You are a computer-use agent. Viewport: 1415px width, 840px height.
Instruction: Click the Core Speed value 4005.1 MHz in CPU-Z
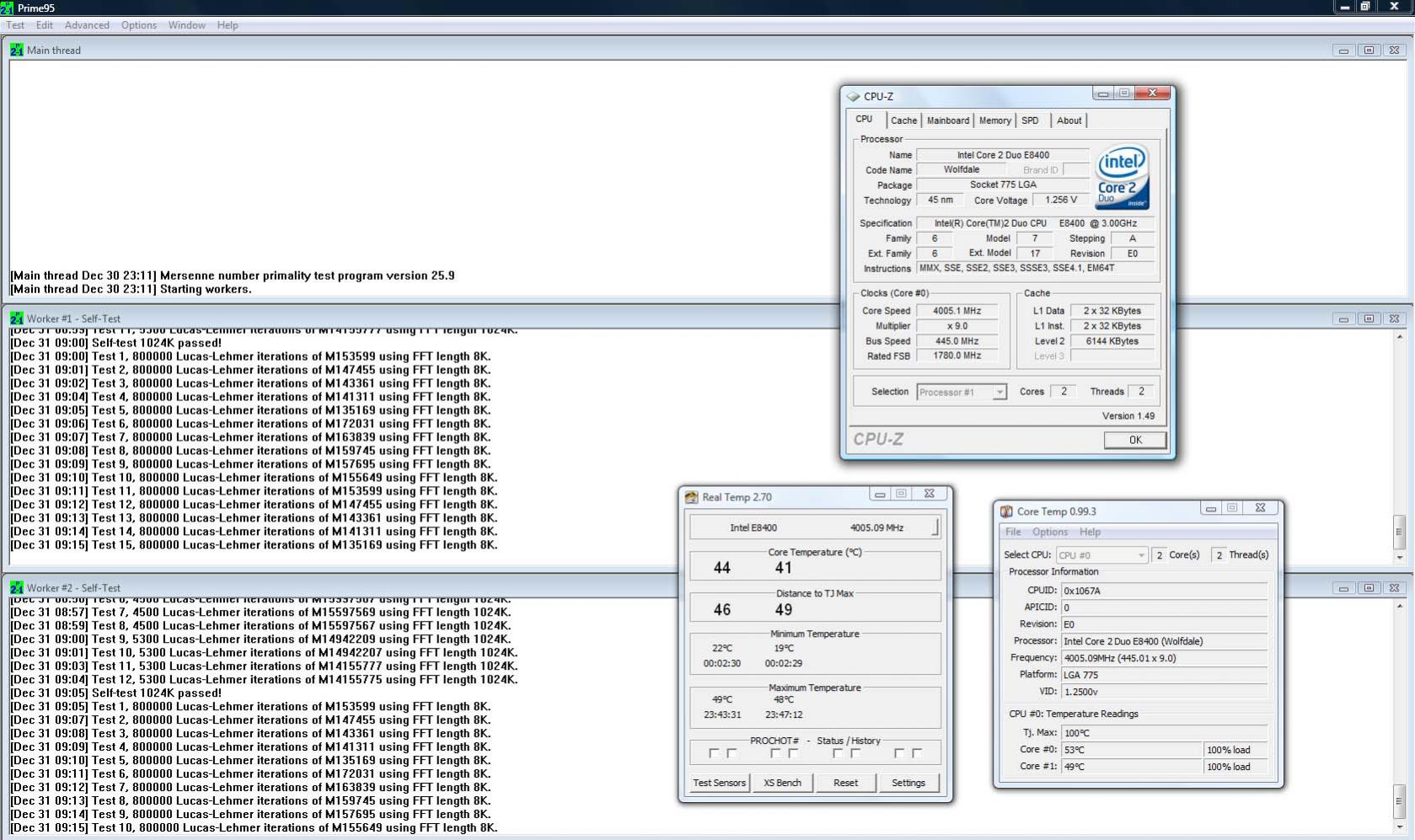point(957,311)
